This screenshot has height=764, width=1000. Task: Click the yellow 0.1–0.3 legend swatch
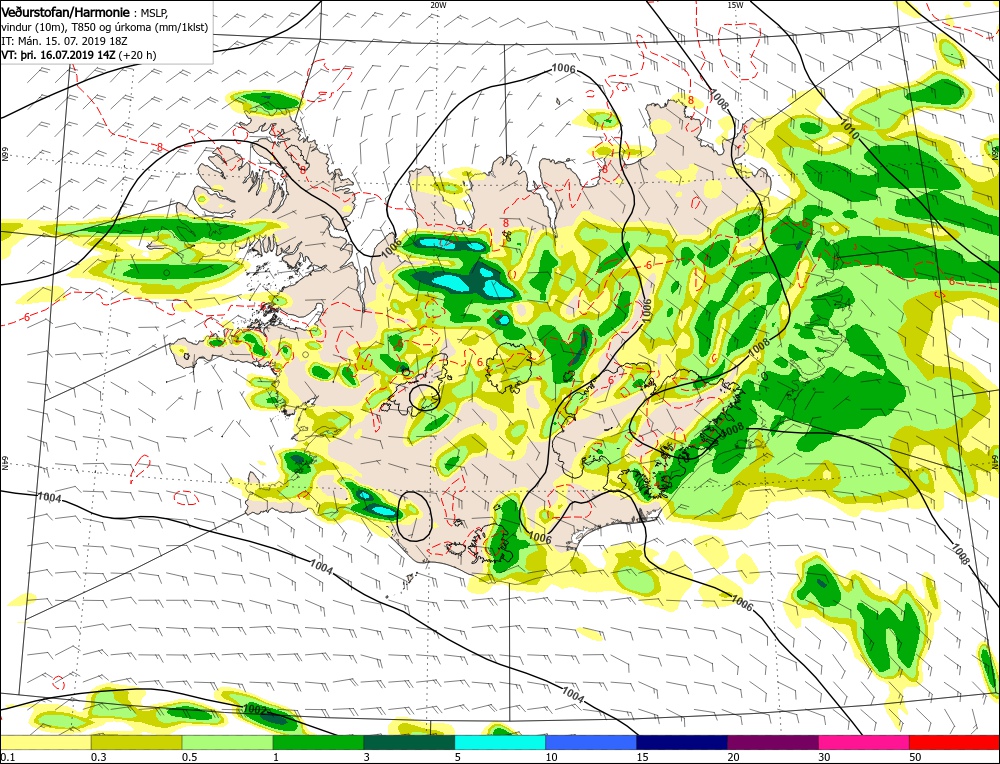[46, 742]
